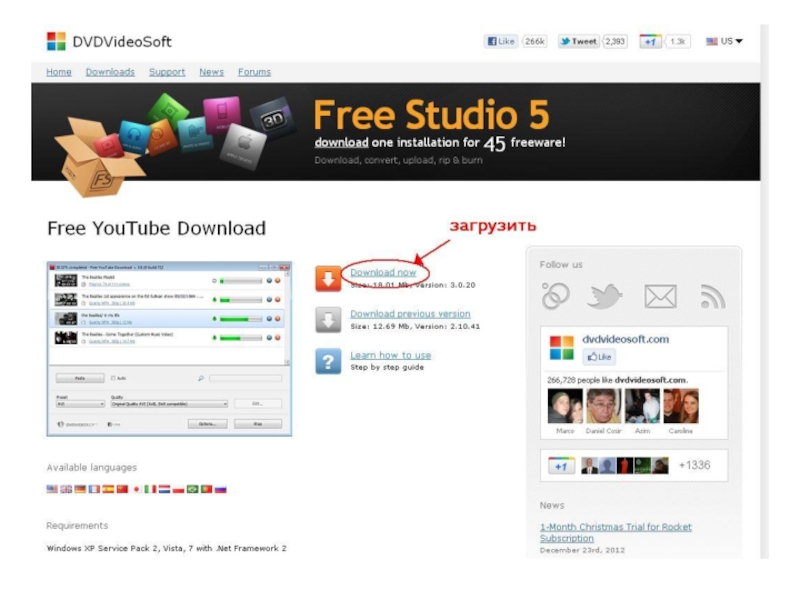
Task: Click the DVDVideoSoft logo
Action: pos(109,41)
